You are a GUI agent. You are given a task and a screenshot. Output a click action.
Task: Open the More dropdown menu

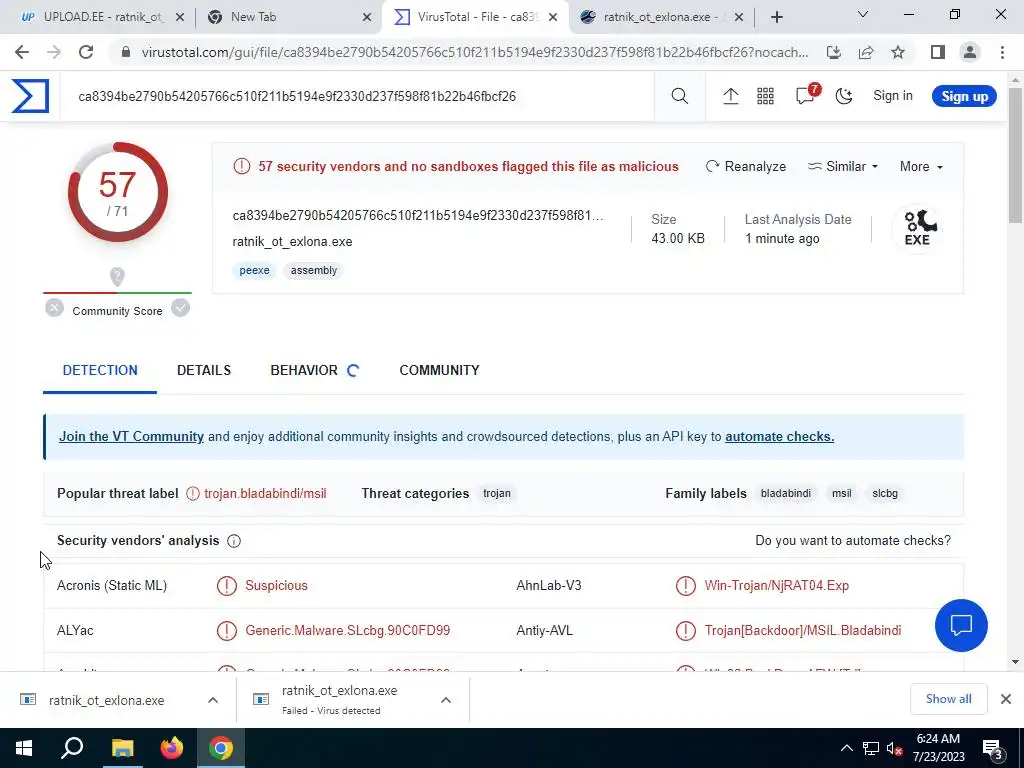point(921,167)
